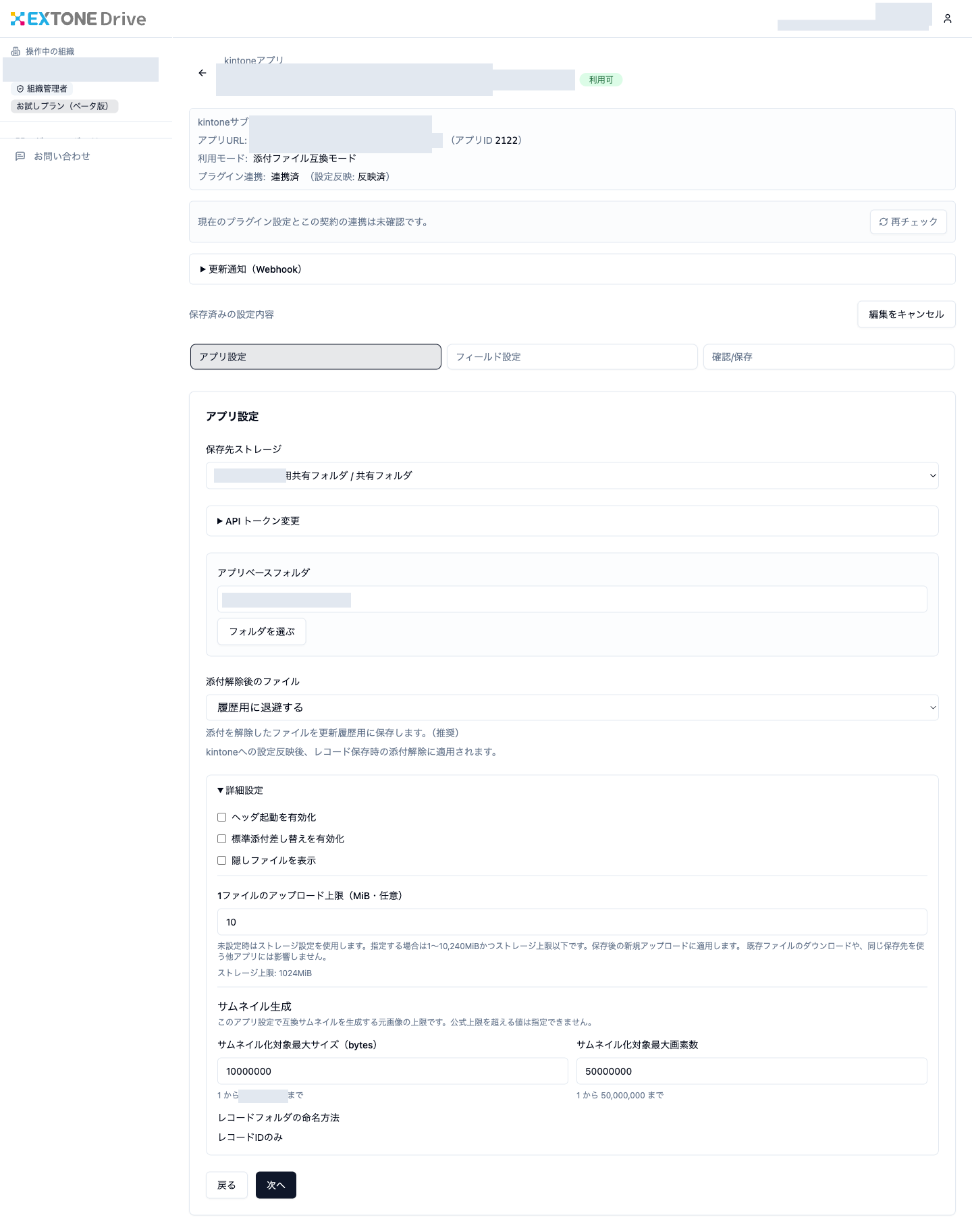972x1232 pixels.
Task: Expand the 更新通知 (Webhook) section
Action: pyautogui.click(x=572, y=269)
